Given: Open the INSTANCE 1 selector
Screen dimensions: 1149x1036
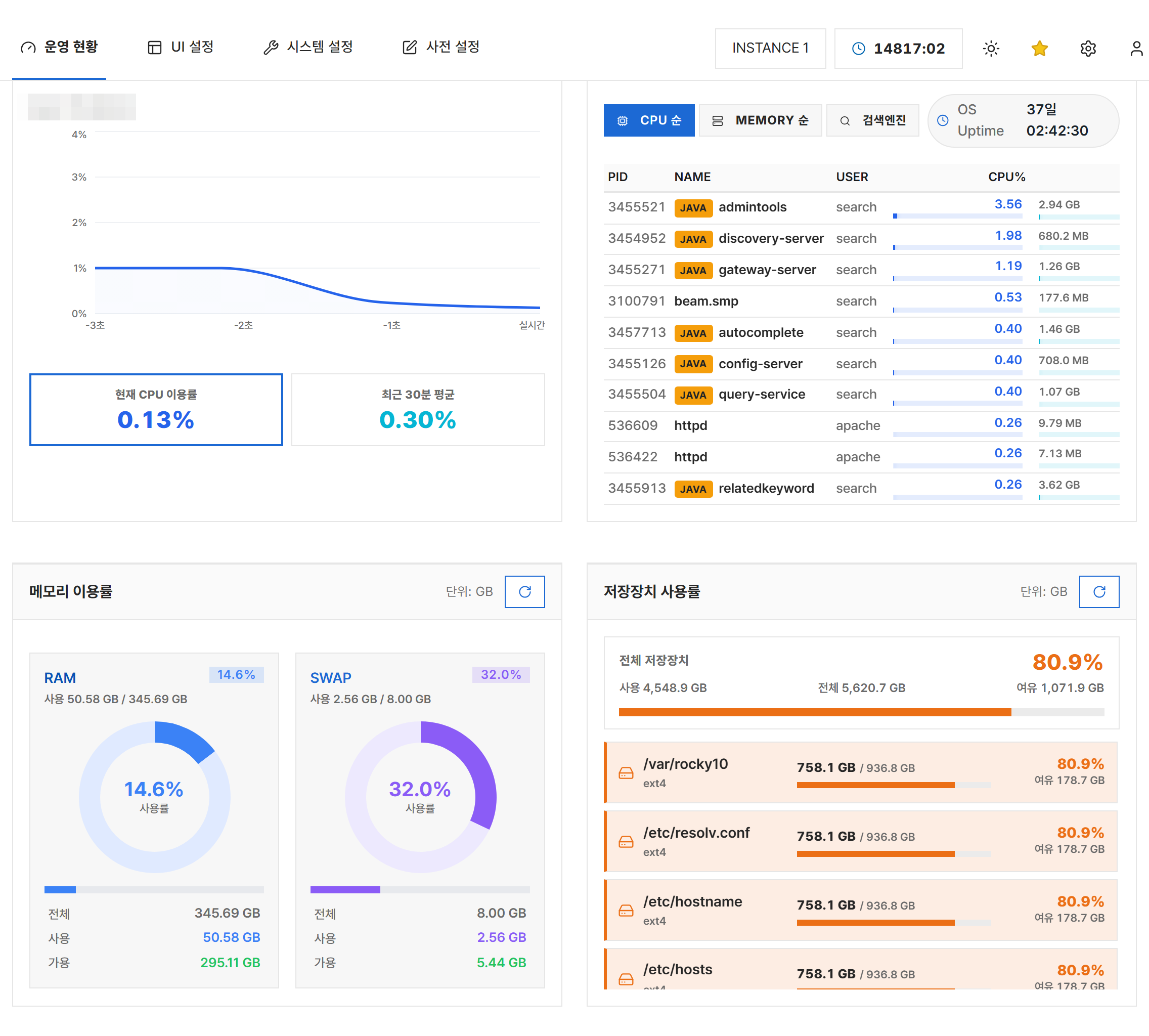Looking at the screenshot, I should pos(770,49).
